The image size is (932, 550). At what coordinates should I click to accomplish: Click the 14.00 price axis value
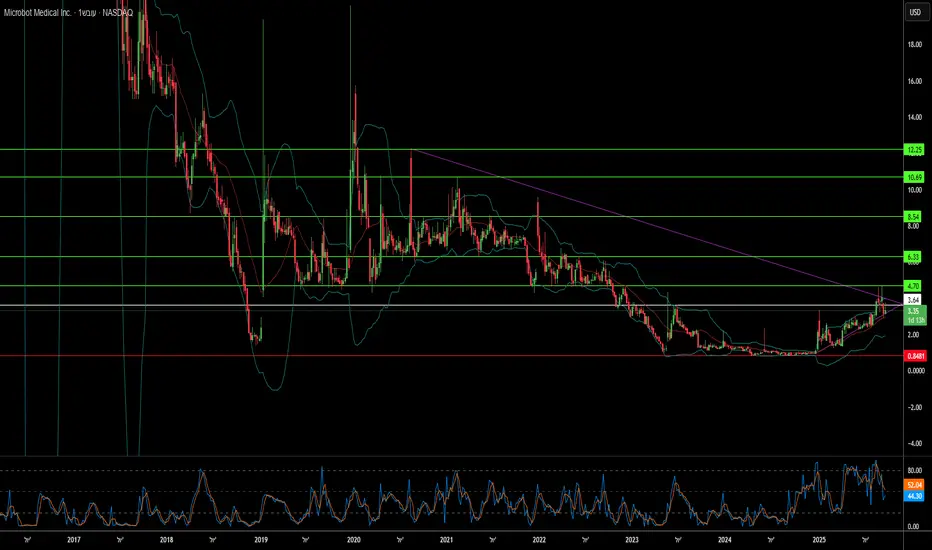coord(915,118)
